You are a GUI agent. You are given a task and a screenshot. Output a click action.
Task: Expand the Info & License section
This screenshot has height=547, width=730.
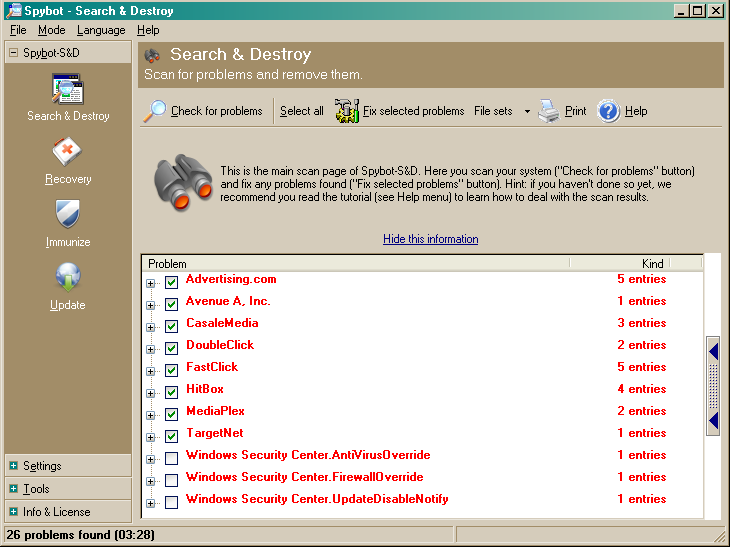[14, 511]
